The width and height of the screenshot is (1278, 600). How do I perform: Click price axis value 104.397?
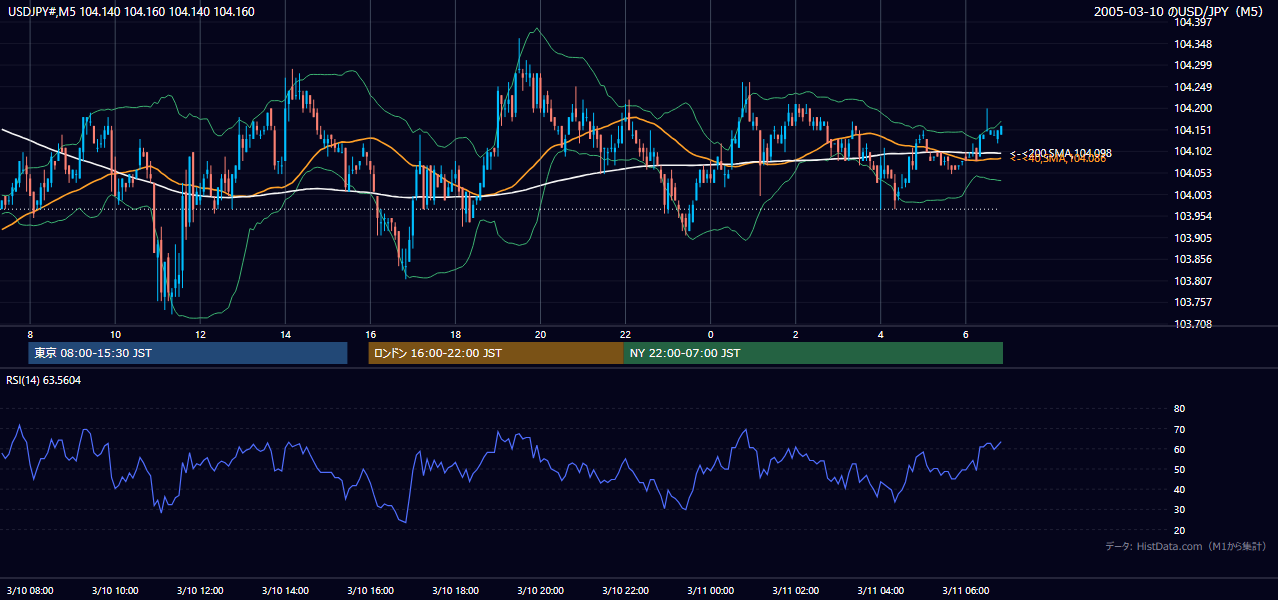pyautogui.click(x=1193, y=22)
